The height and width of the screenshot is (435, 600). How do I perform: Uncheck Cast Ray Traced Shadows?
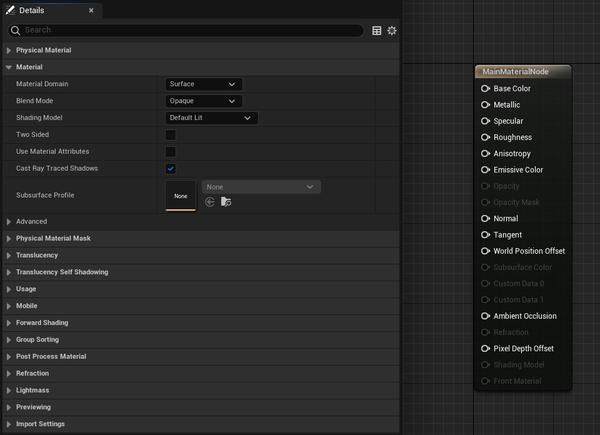coord(171,168)
